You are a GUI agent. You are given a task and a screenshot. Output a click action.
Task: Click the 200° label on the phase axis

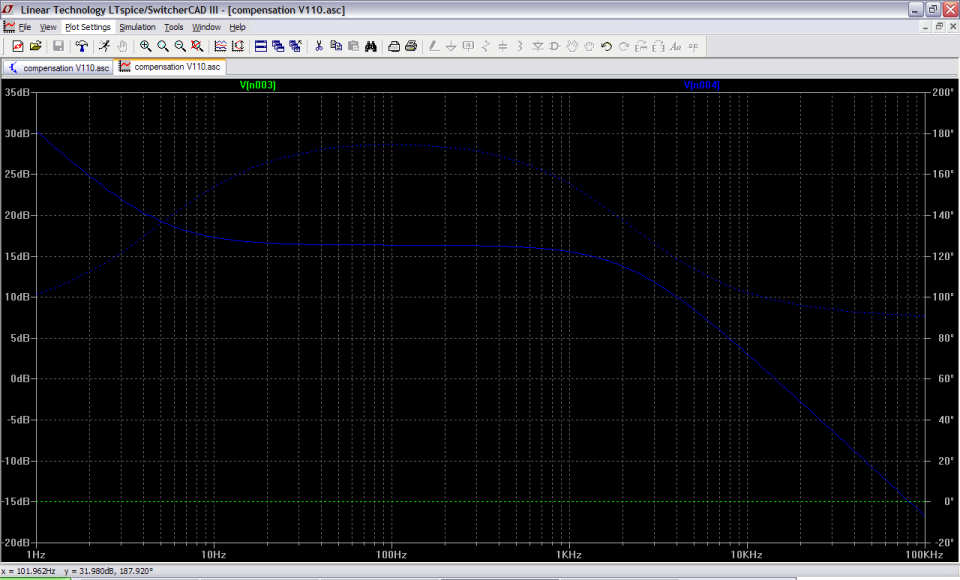pos(943,92)
